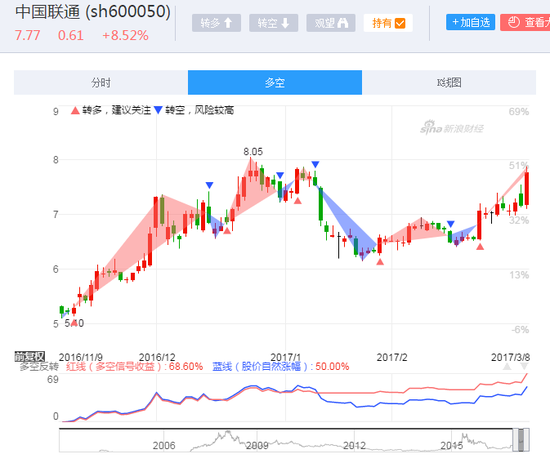Click the 转空 bearish vote button
This screenshot has width=550, height=463.
point(274,23)
